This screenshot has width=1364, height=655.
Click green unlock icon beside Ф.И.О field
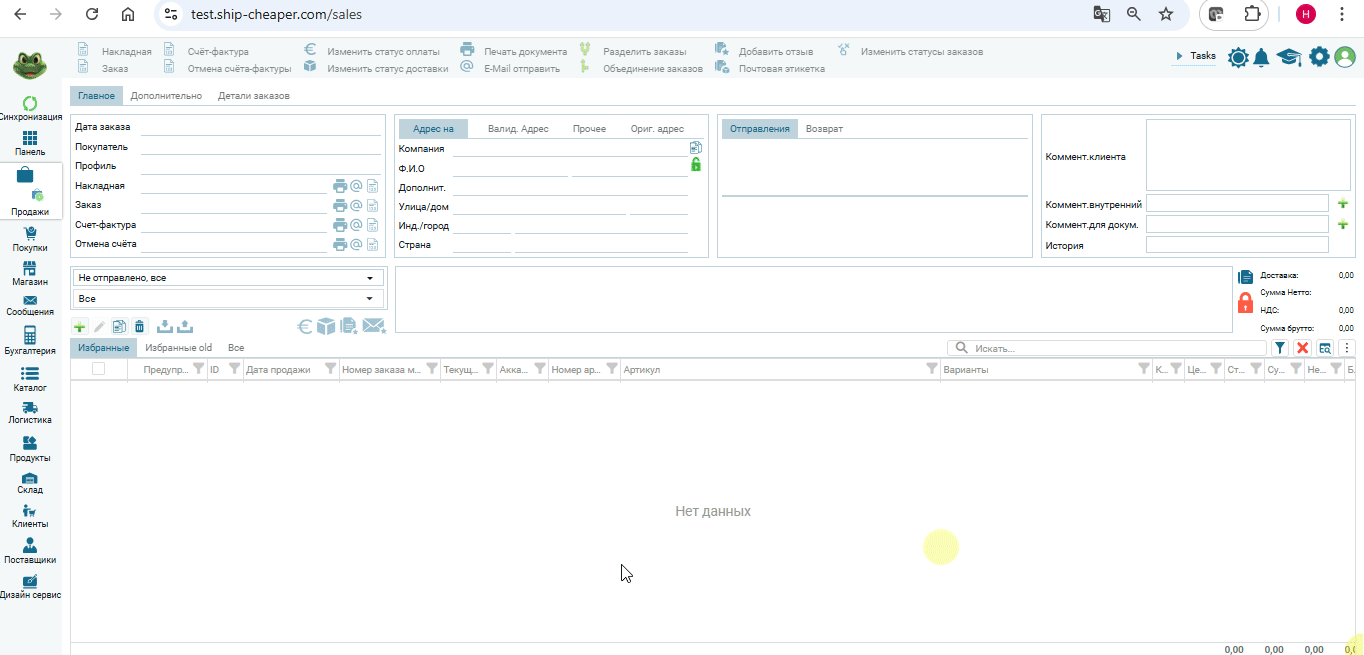[x=696, y=165]
